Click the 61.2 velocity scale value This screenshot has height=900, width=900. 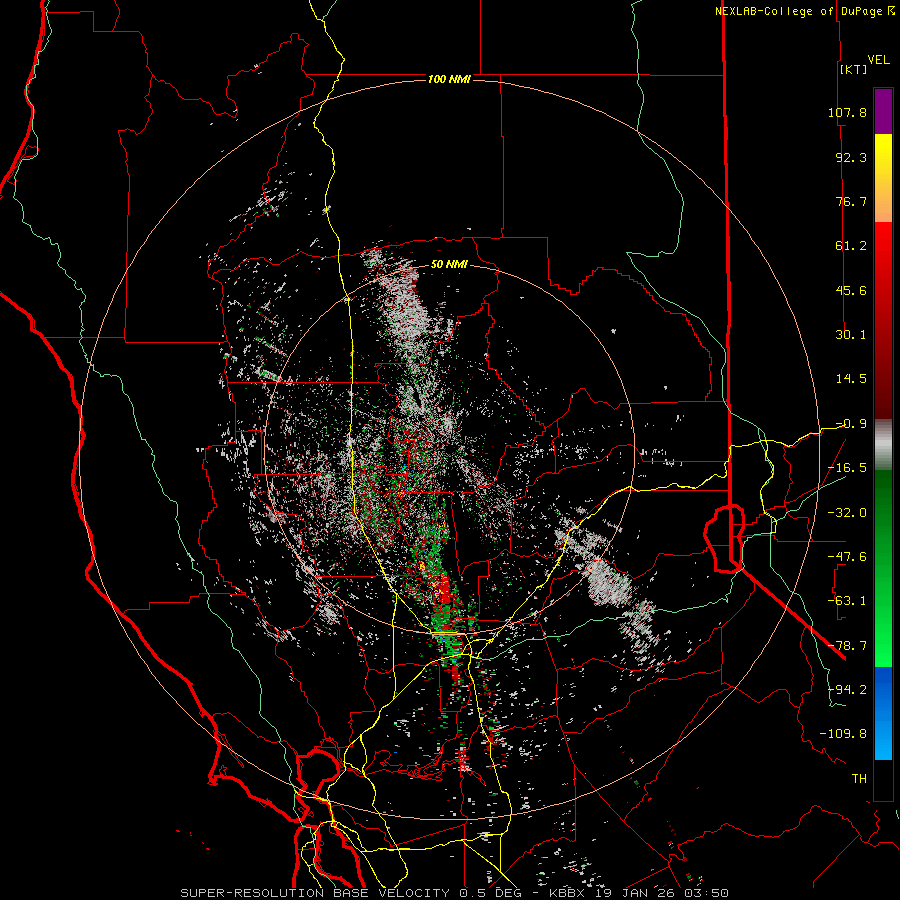[x=851, y=246]
